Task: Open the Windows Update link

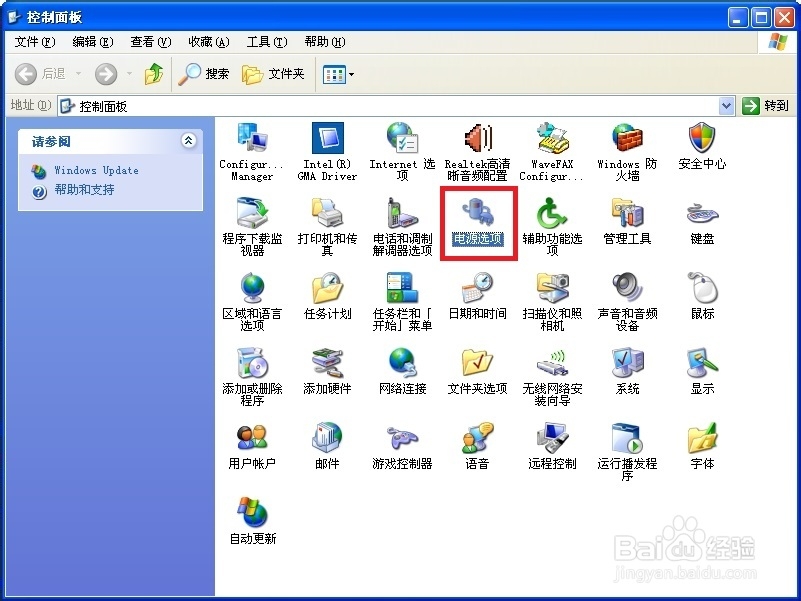Action: click(x=96, y=170)
